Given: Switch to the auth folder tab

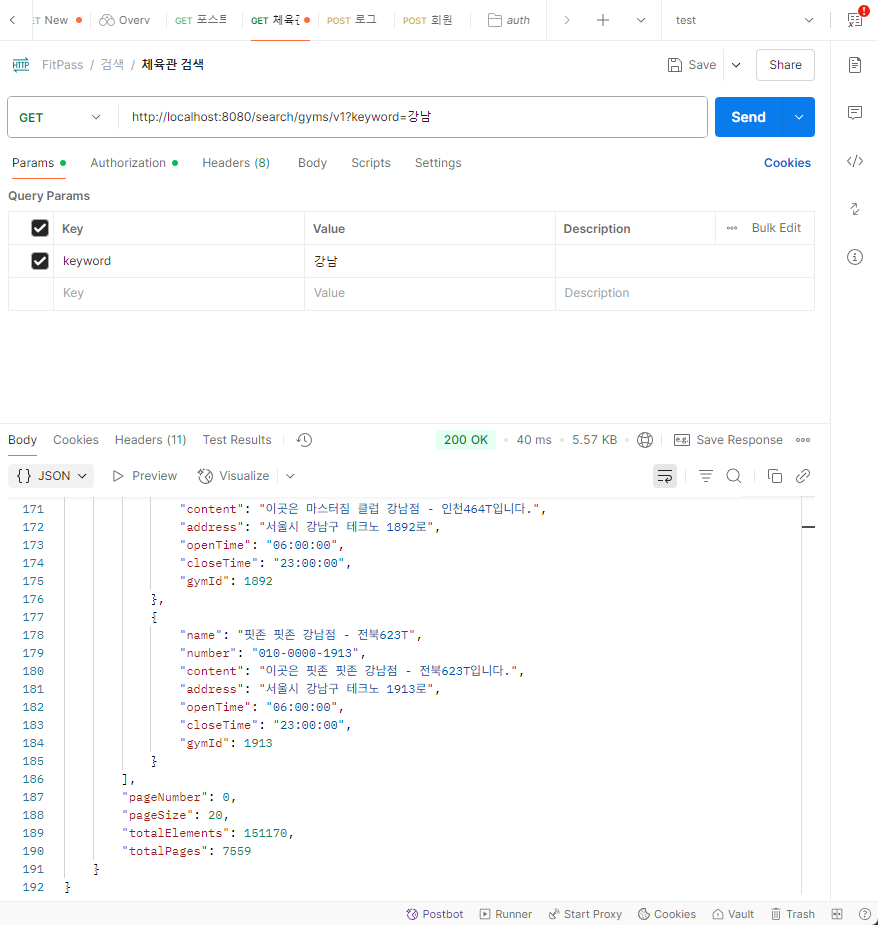Looking at the screenshot, I should pyautogui.click(x=509, y=20).
